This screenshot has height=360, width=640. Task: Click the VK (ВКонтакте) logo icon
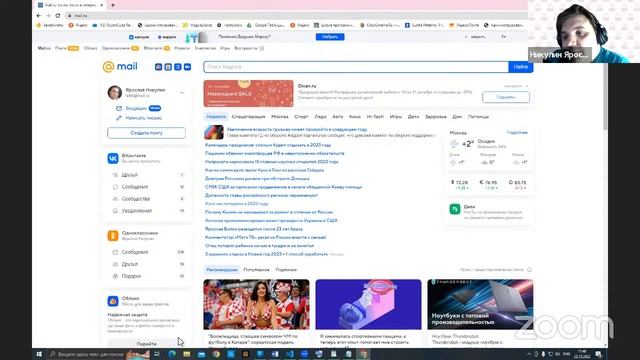pos(113,158)
